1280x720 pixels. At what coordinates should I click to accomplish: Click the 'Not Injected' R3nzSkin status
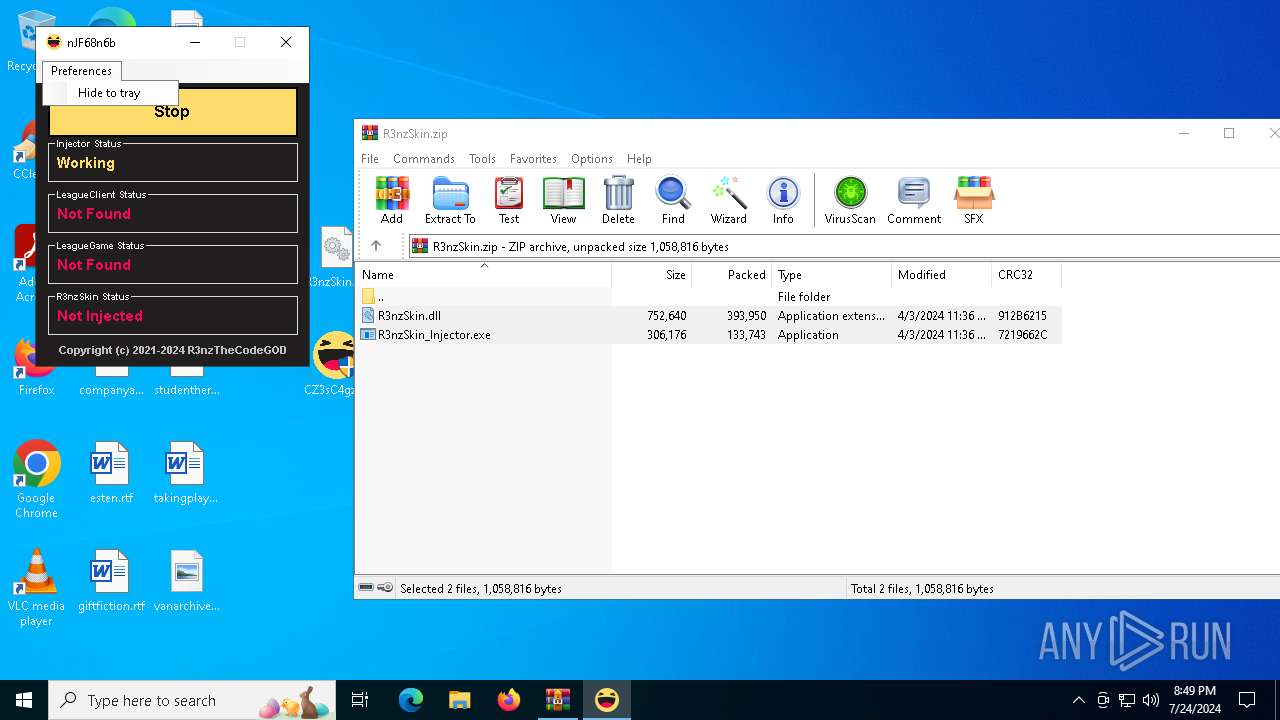point(100,316)
